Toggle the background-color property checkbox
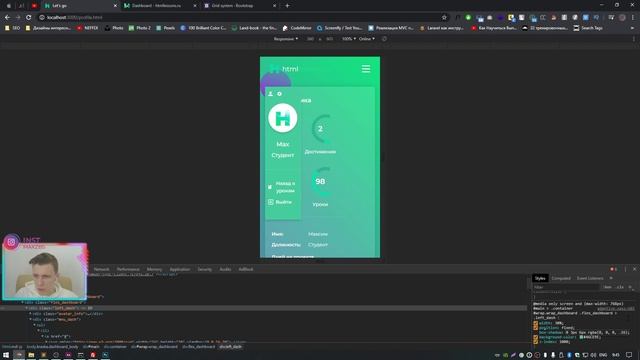 coord(536,337)
